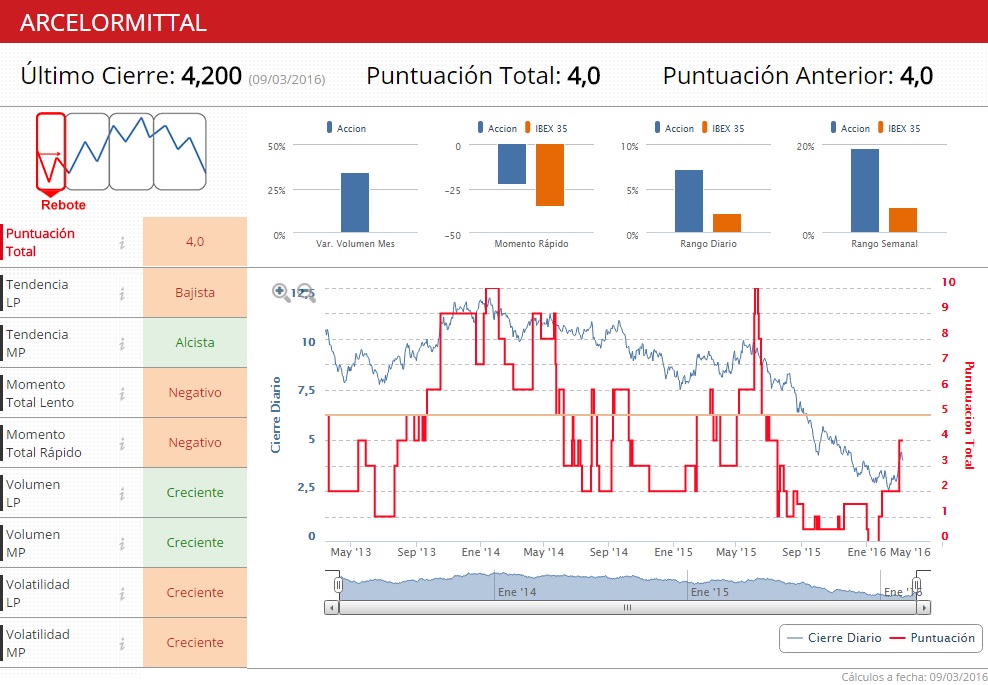Click the Alcista value for Tendencia MP
Screen dimensions: 988x685
click(x=195, y=343)
